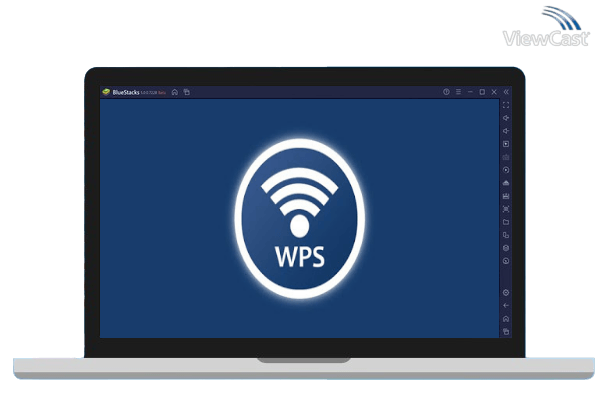Open the media folder icon in sidebar
The width and height of the screenshot is (602, 414).
pos(506,222)
